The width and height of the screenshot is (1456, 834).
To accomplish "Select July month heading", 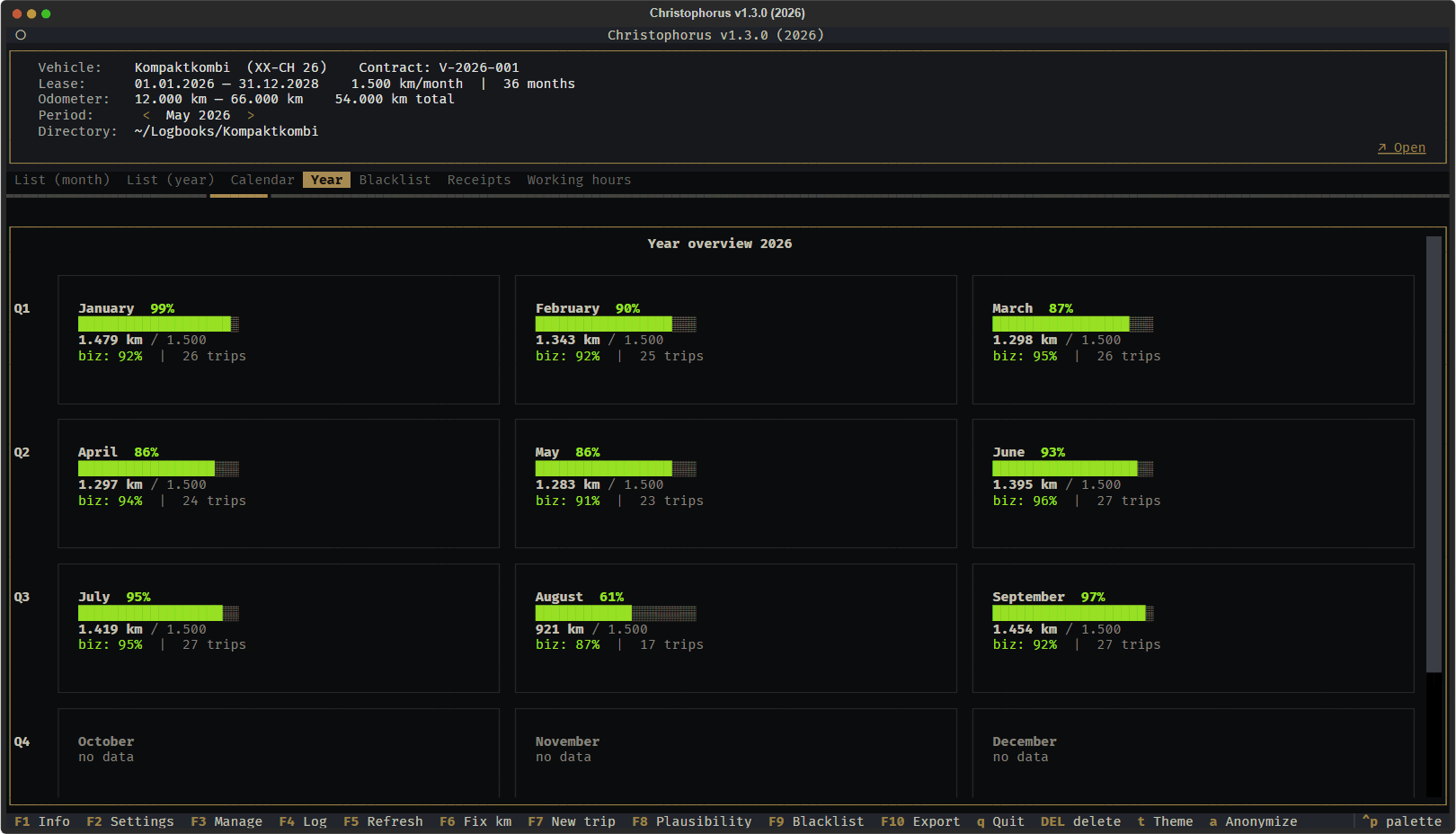I will point(94,597).
